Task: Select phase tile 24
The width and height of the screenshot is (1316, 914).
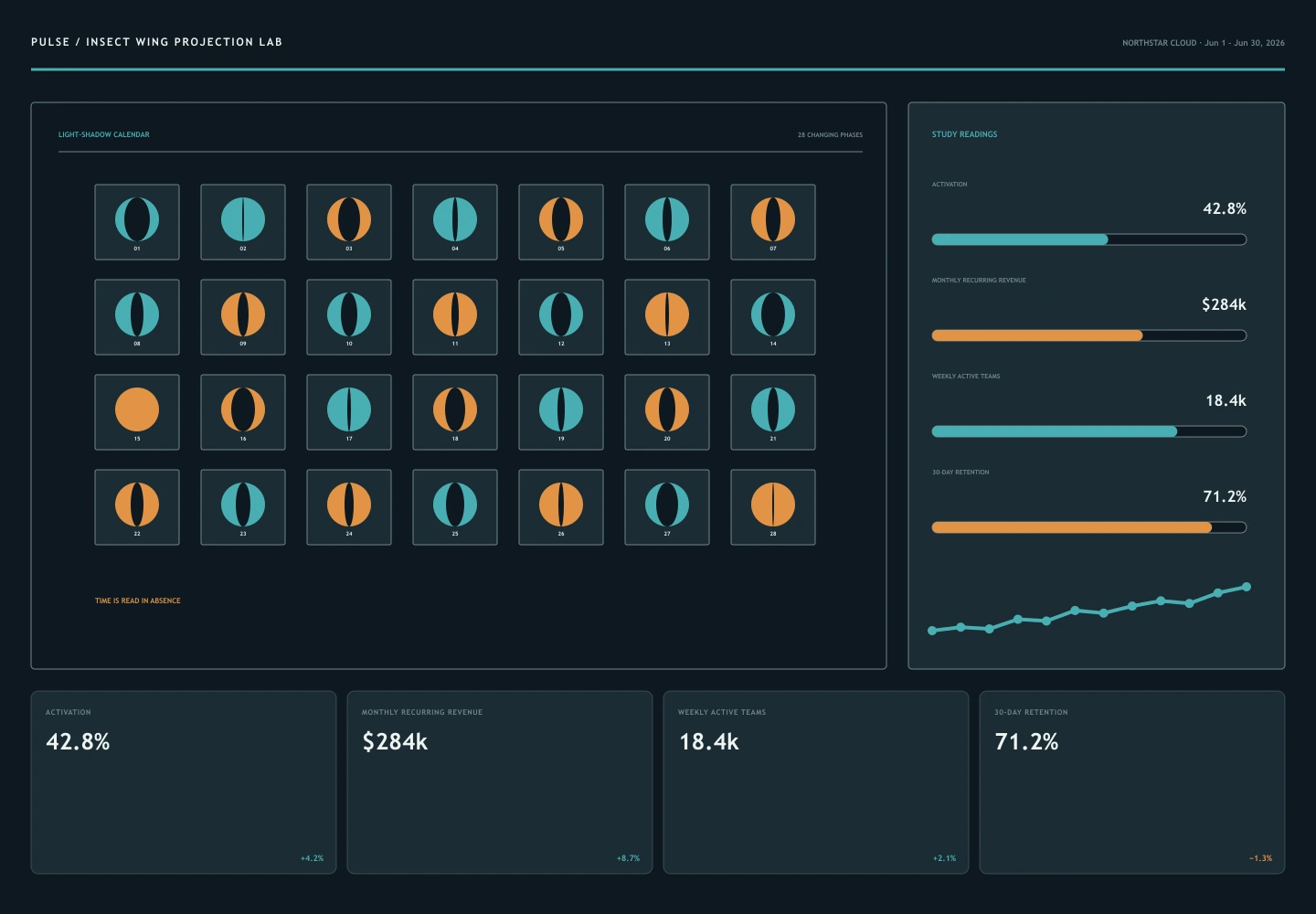Action: pos(349,507)
